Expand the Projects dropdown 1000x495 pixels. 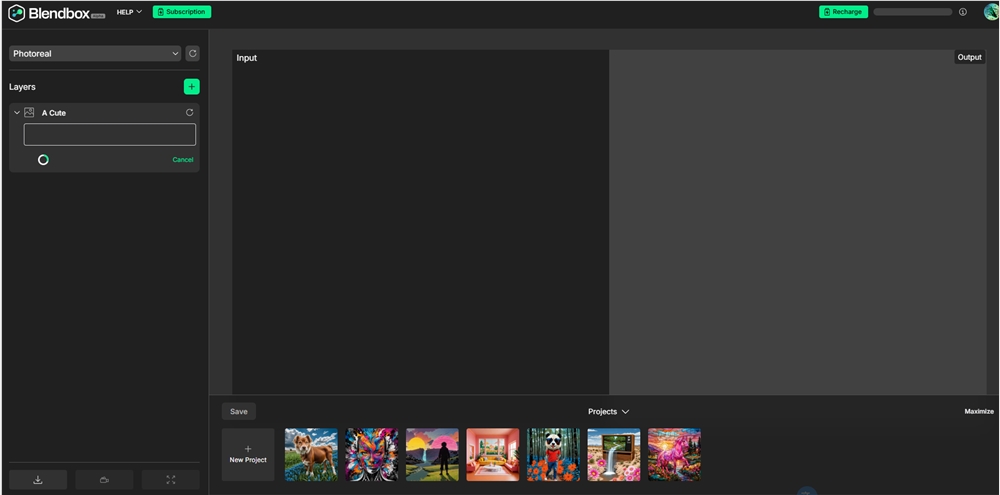(608, 411)
